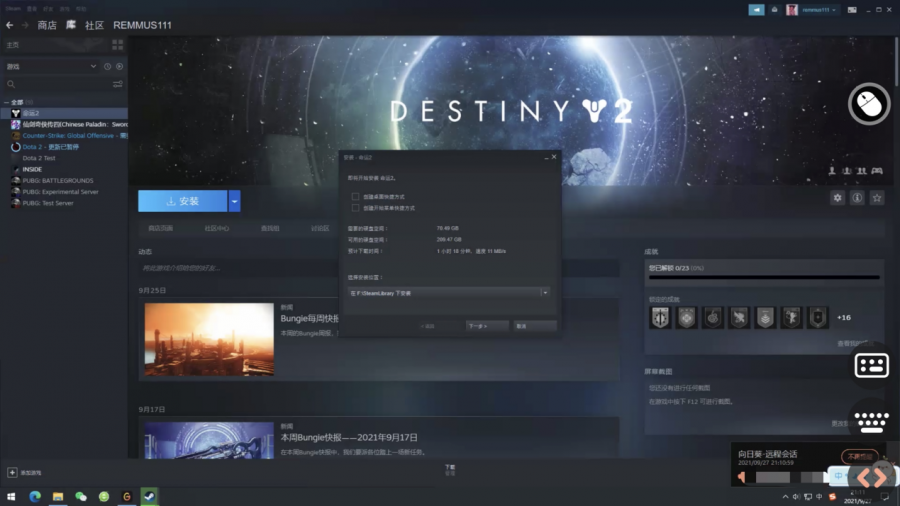The height and width of the screenshot is (506, 900).
Task: Open the +16 more achievements link
Action: click(x=844, y=317)
